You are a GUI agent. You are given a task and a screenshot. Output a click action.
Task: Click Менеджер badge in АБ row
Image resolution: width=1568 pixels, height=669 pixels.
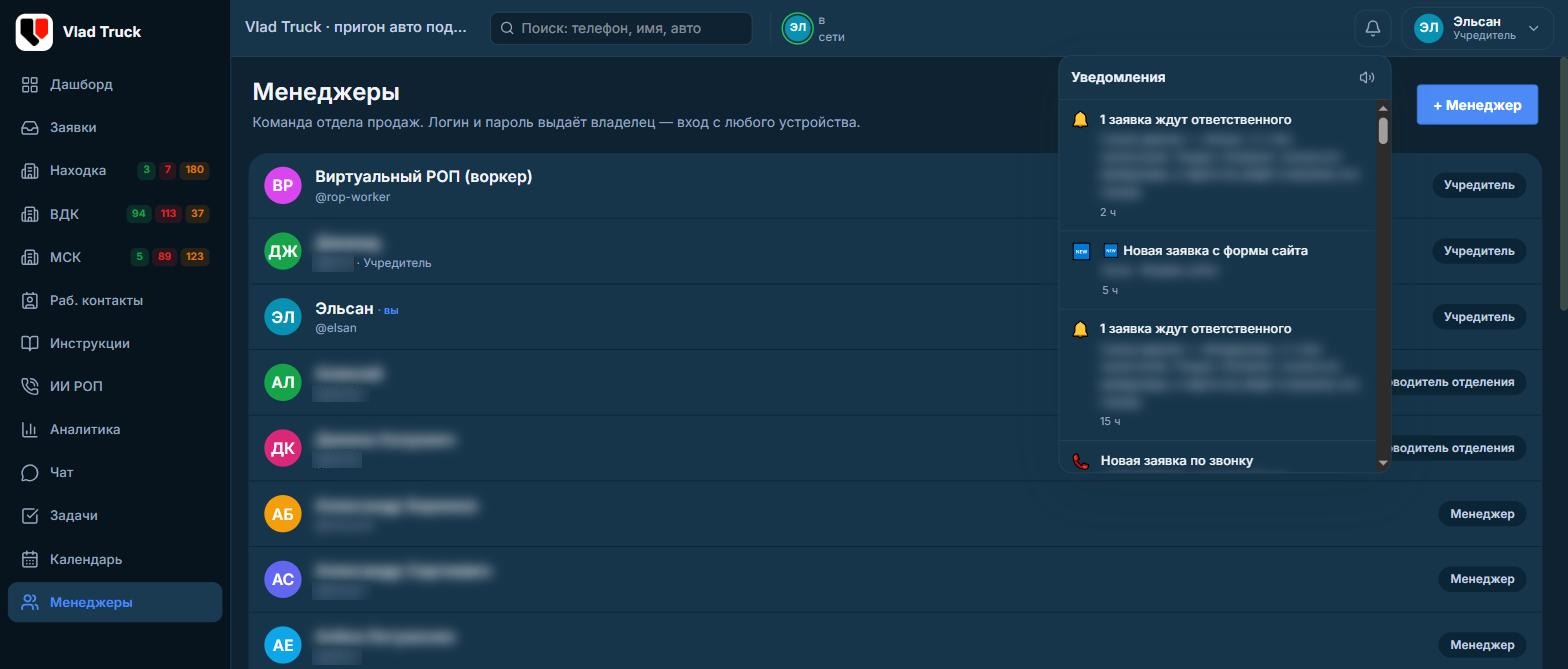click(1482, 514)
